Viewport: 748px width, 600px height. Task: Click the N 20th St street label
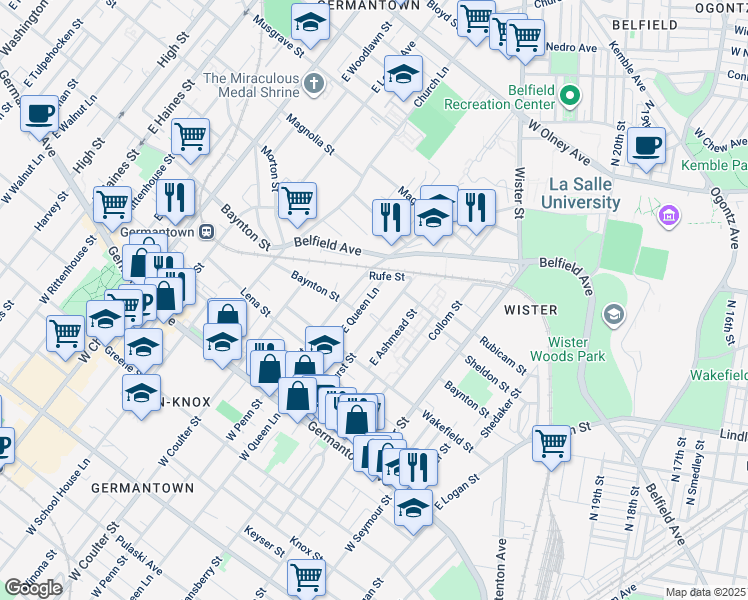pos(618,143)
